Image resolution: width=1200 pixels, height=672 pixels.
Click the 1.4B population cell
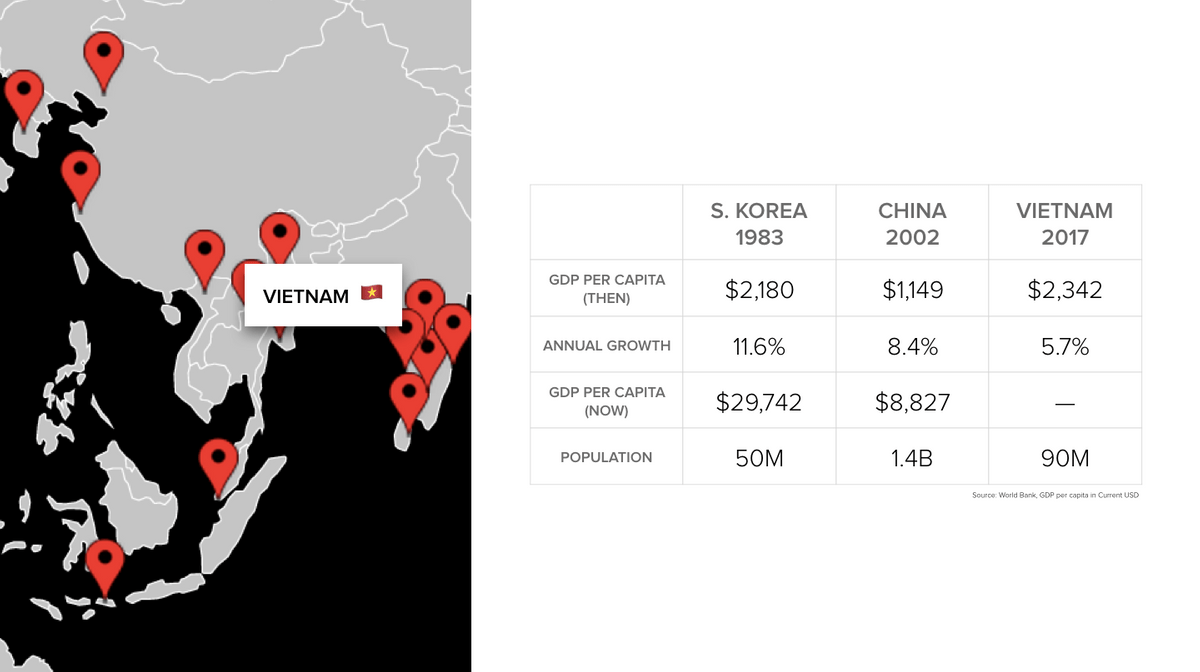pyautogui.click(x=912, y=458)
